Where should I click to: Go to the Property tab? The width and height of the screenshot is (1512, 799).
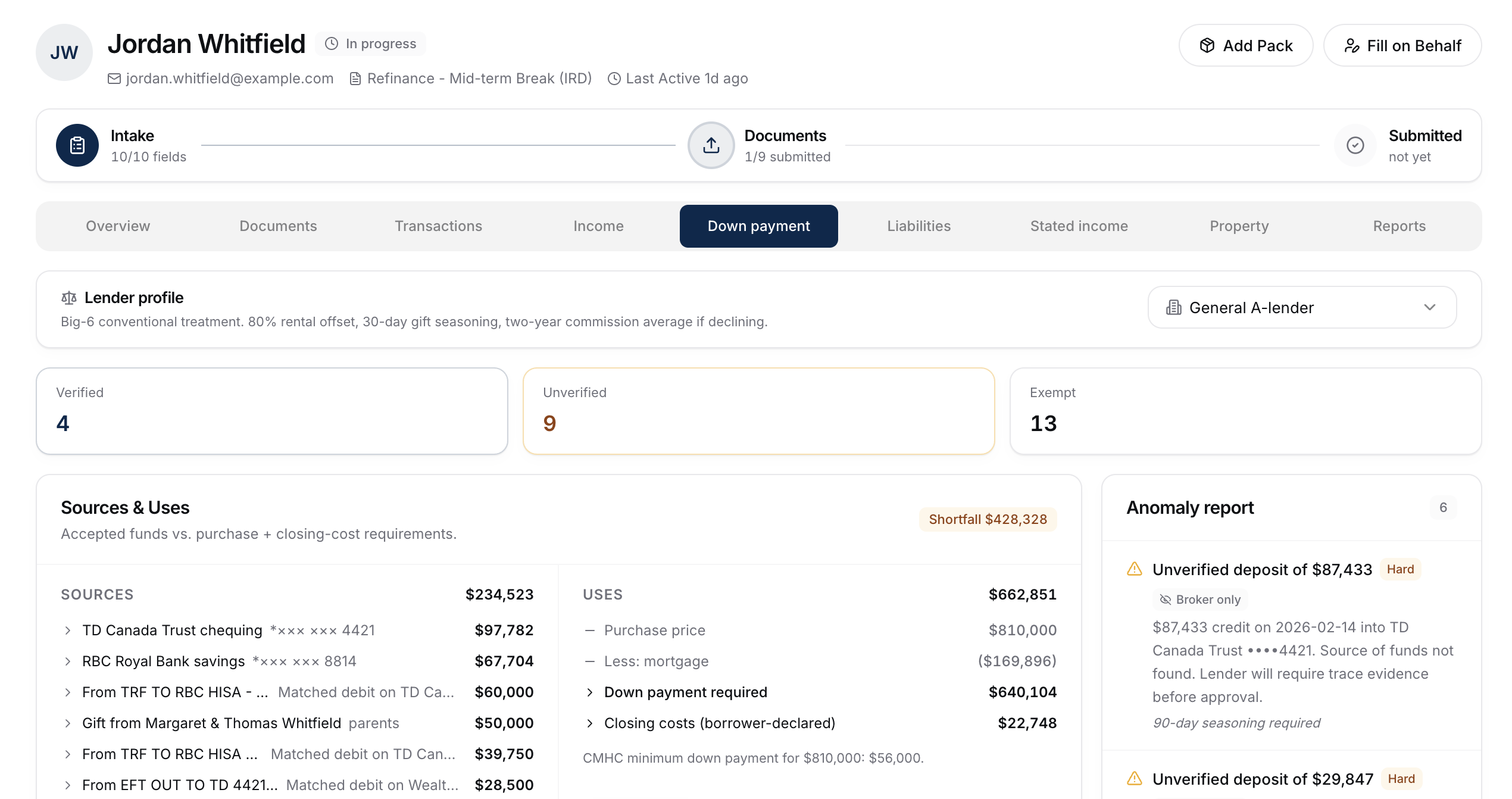click(x=1239, y=226)
